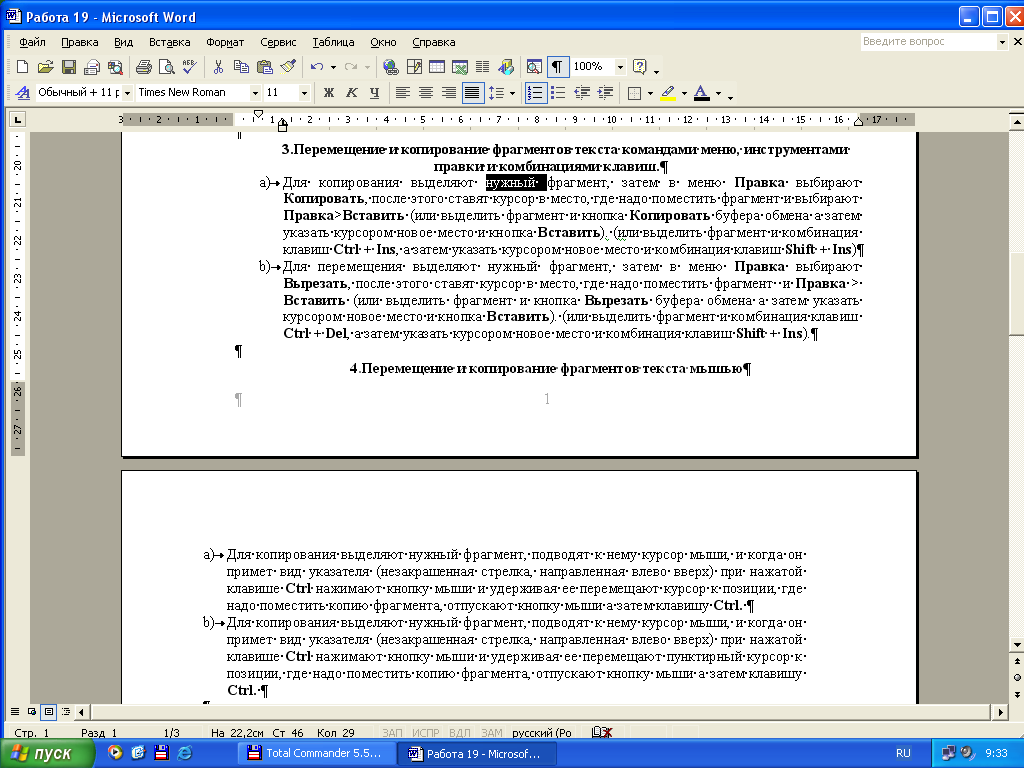Toggle ВДЛ extend selection in status bar
The image size is (1024, 768).
(460, 733)
